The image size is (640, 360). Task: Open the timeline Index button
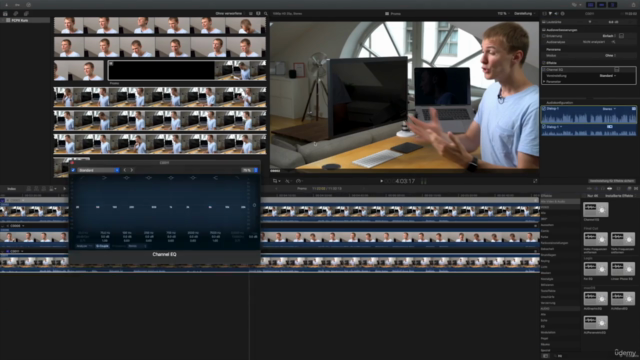(x=11, y=189)
